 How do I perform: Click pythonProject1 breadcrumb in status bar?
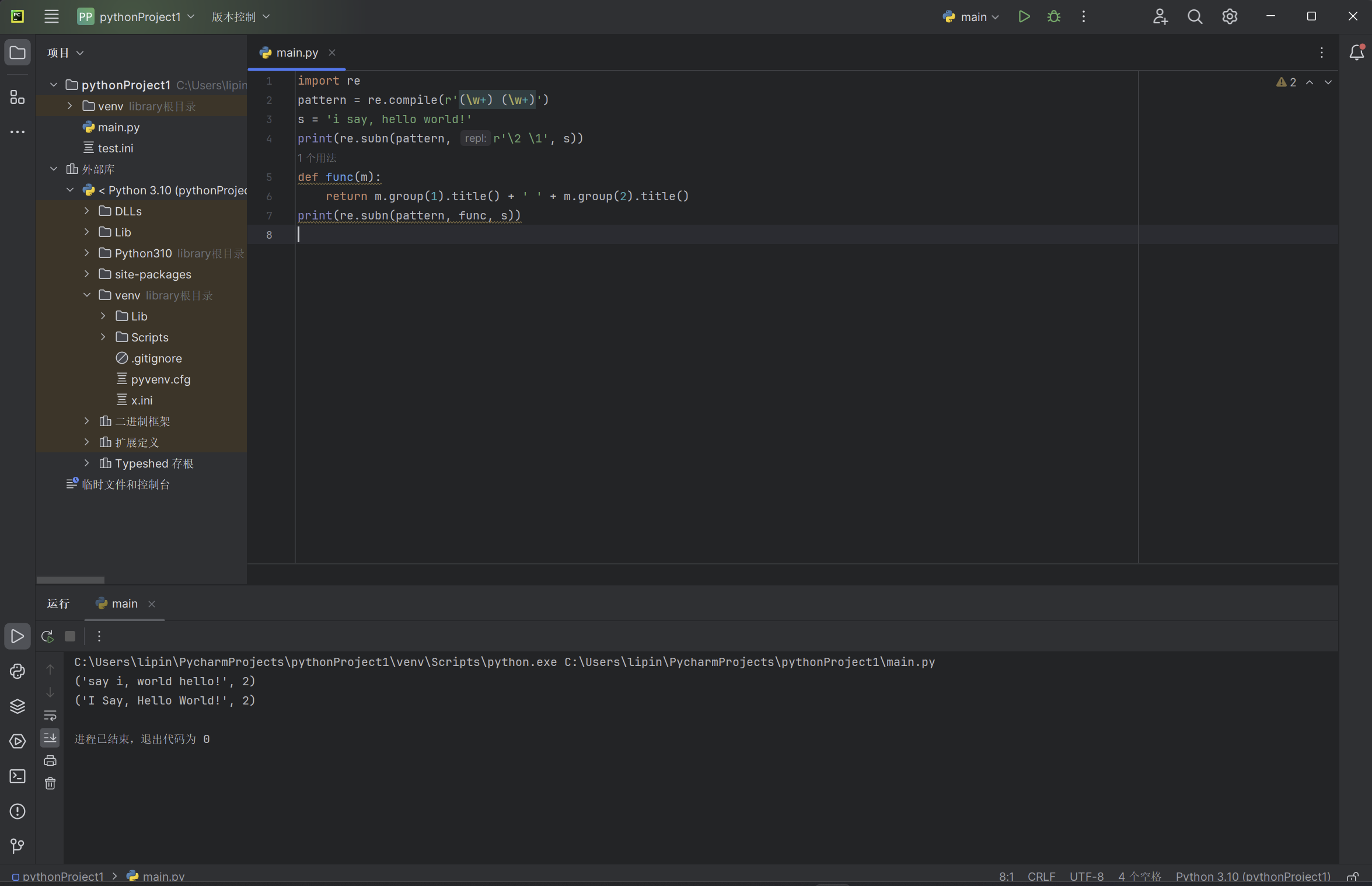click(58, 876)
